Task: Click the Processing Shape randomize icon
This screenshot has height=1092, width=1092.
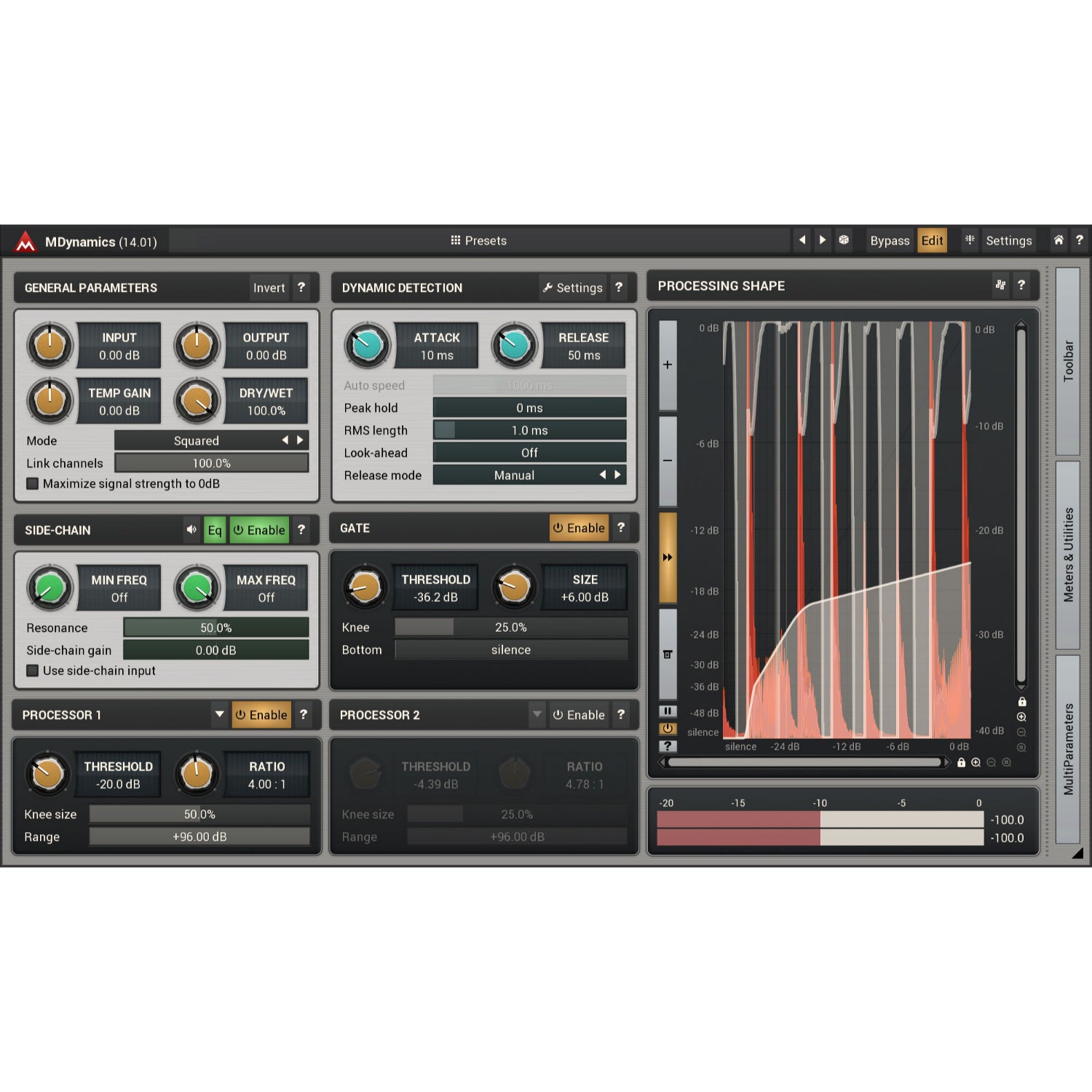Action: pos(1000,285)
